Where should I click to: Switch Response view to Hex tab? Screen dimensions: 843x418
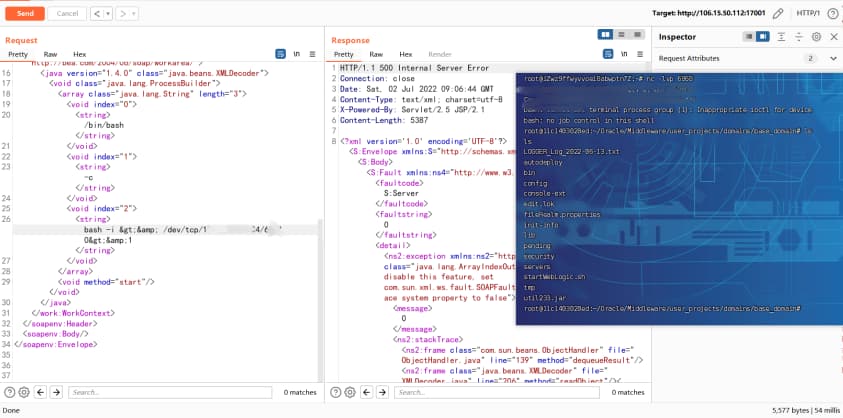click(x=406, y=54)
